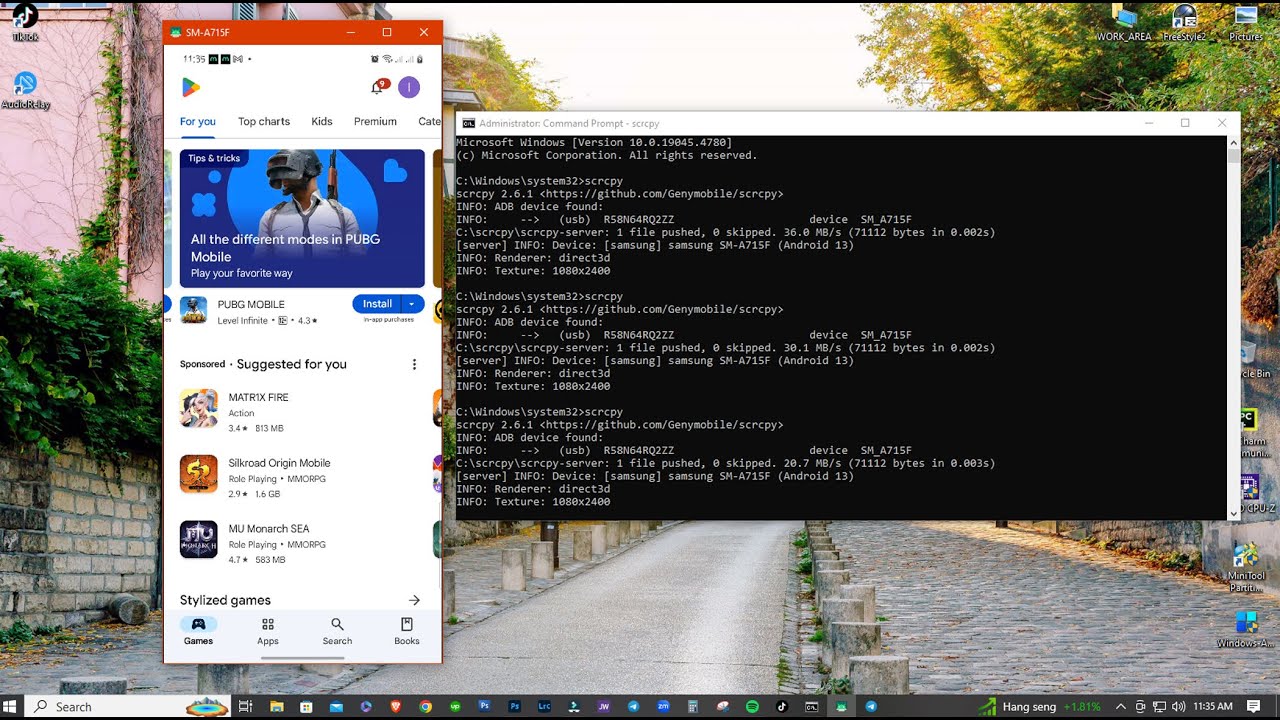The width and height of the screenshot is (1280, 720).
Task: Click Google Chrome taskbar icon
Action: point(425,706)
